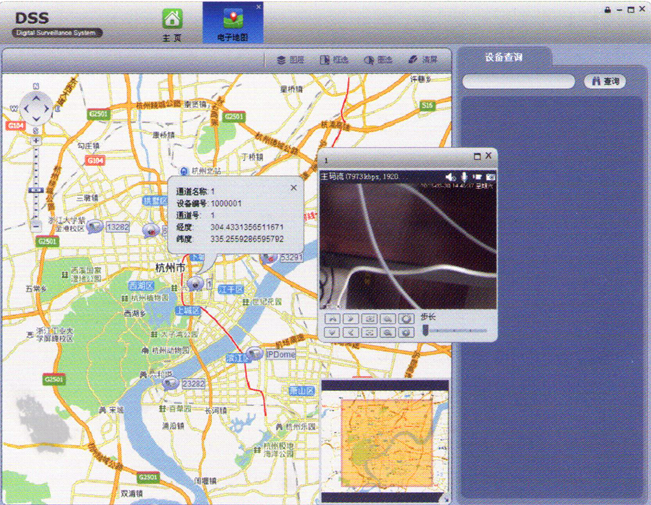Click the bottom-row PTZ iris ring button
The image size is (651, 505).
coord(406,332)
